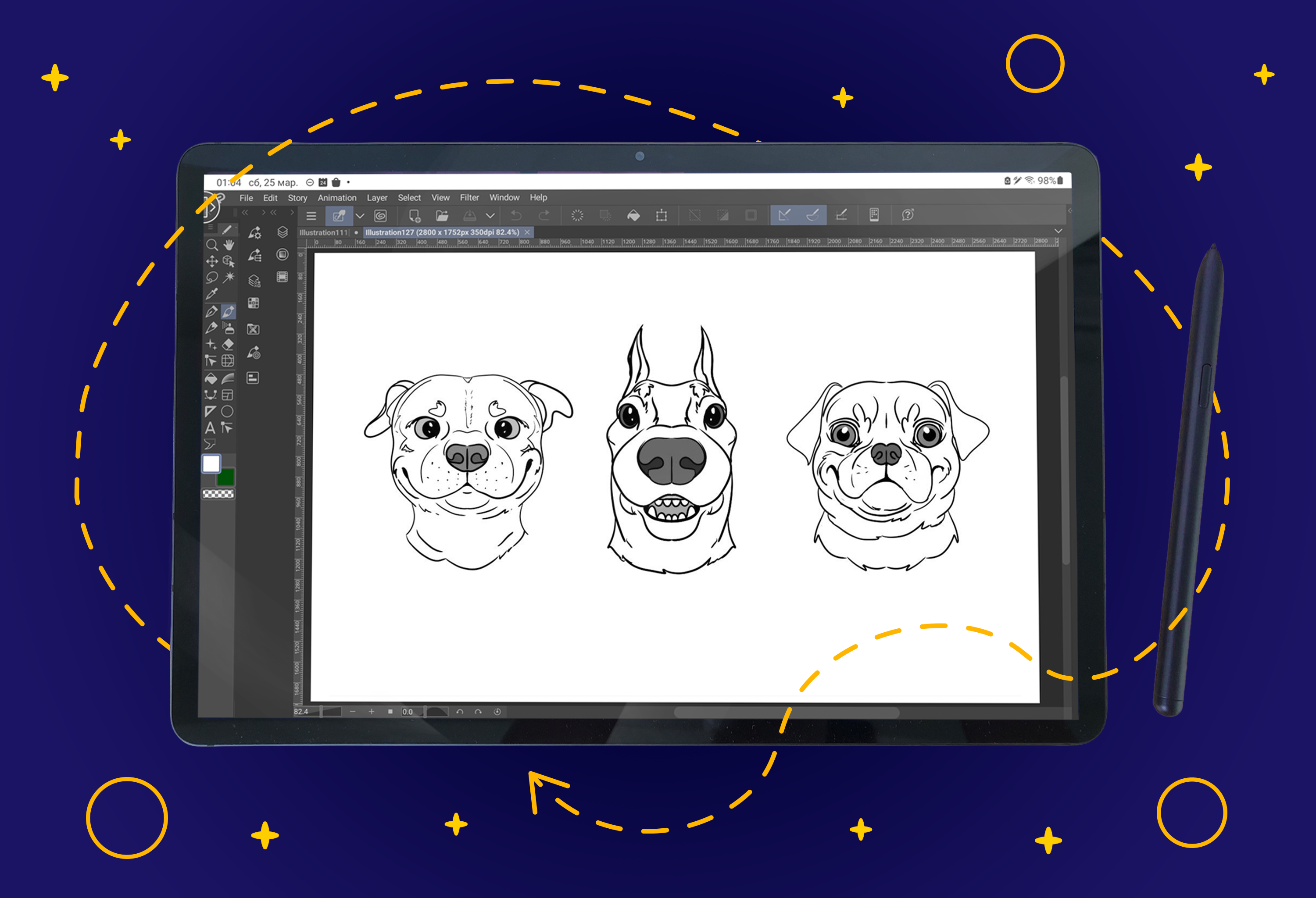Toggle Snap to Special Ruler
The height and width of the screenshot is (898, 1316).
[812, 215]
